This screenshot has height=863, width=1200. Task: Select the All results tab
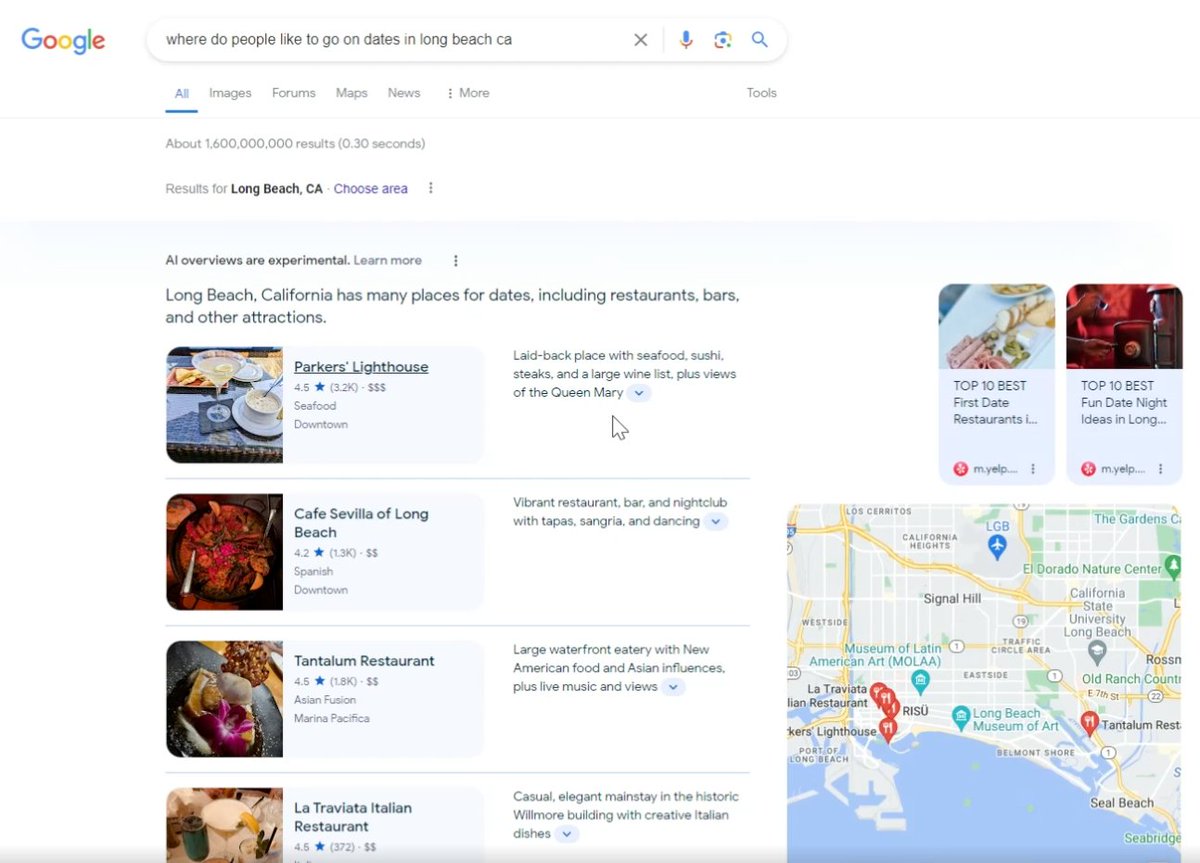[182, 93]
